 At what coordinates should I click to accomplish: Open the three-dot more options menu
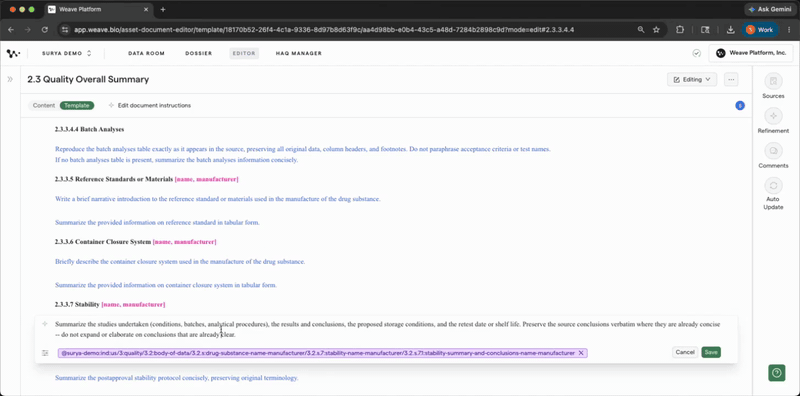[731, 80]
